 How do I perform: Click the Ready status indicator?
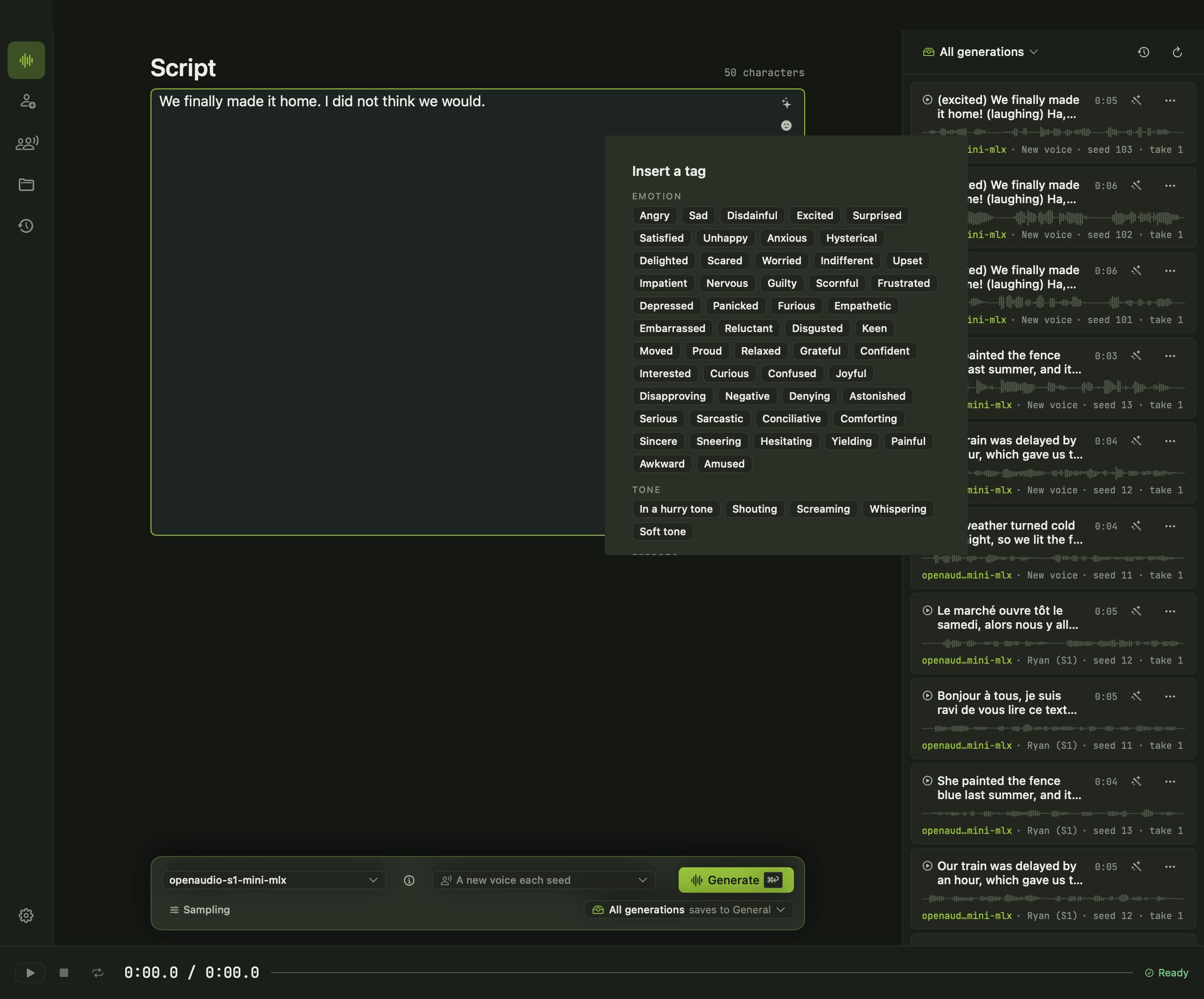click(1167, 973)
